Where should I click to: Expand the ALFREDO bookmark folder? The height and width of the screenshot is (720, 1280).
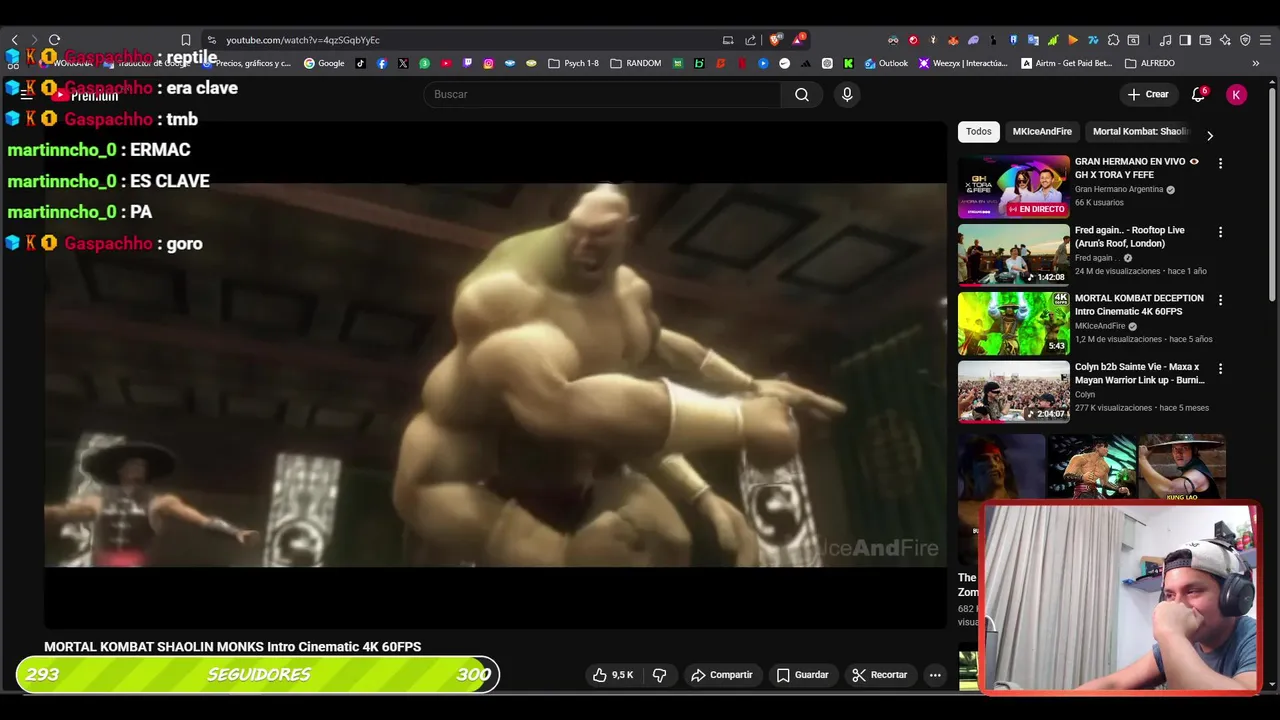[1150, 63]
